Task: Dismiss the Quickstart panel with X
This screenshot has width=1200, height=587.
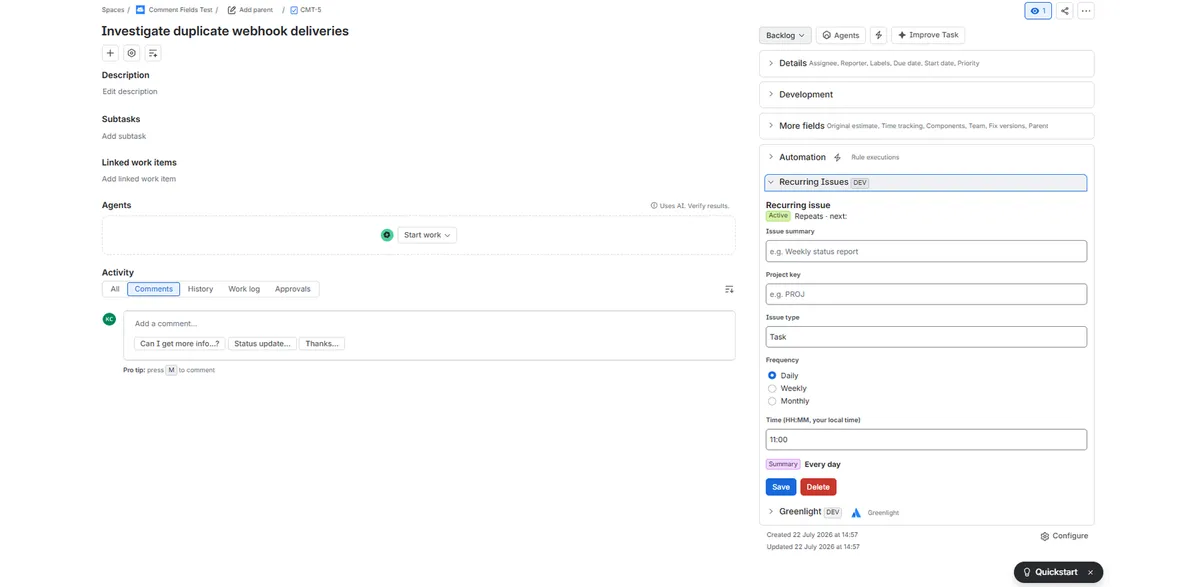Action: (1090, 572)
